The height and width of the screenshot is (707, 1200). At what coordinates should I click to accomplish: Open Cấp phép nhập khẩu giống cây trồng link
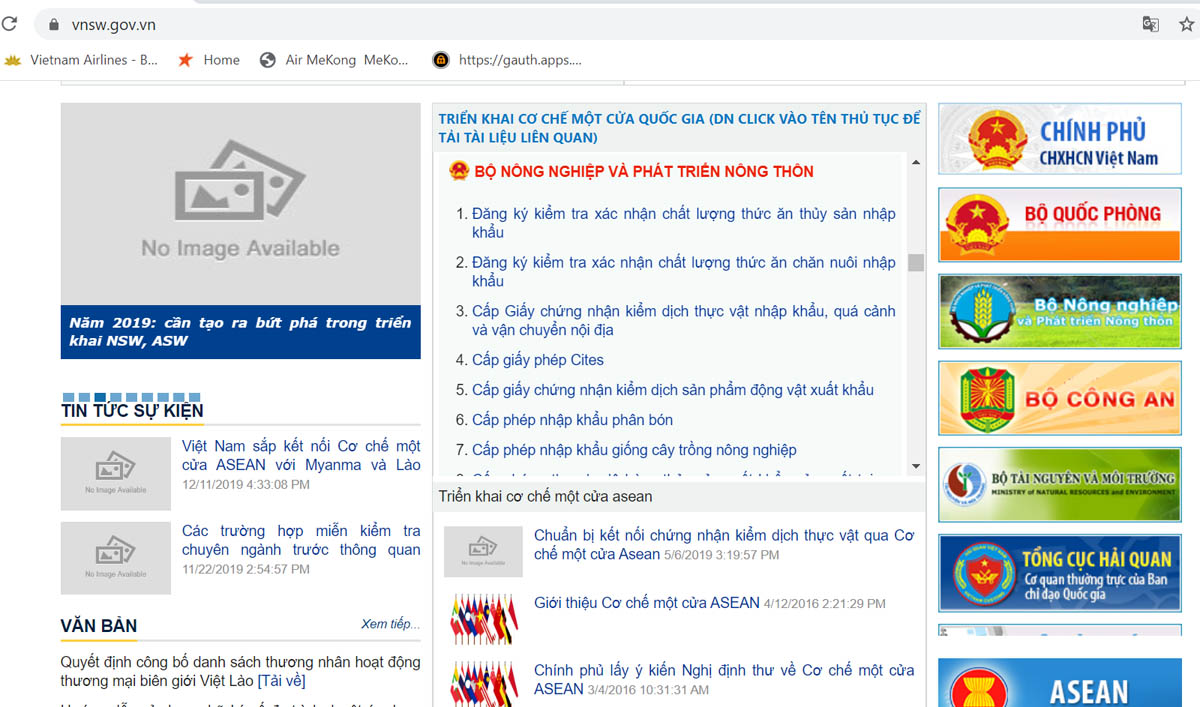[634, 450]
